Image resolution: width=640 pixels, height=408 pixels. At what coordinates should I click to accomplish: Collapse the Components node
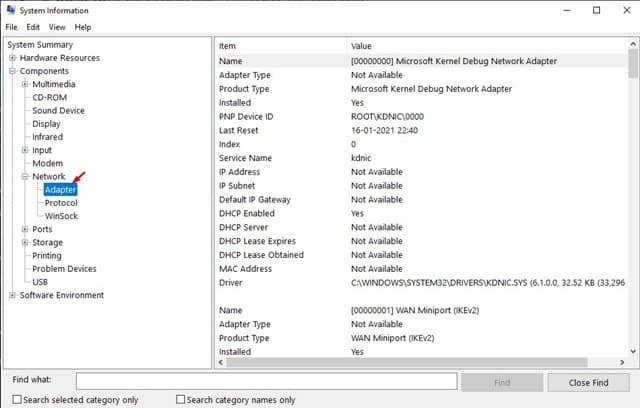[x=13, y=71]
